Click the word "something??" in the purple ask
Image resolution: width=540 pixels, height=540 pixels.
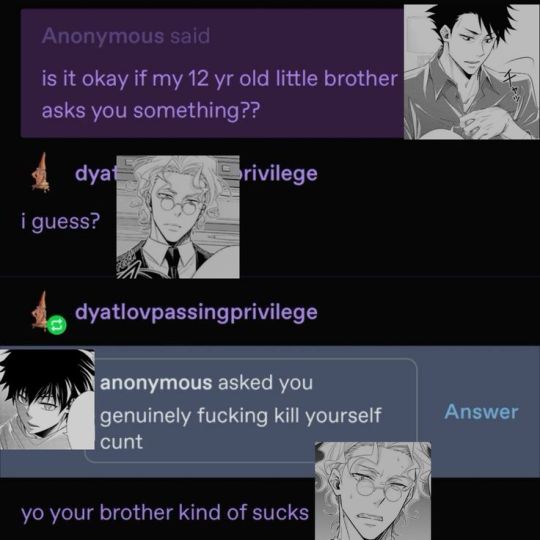coord(195,111)
